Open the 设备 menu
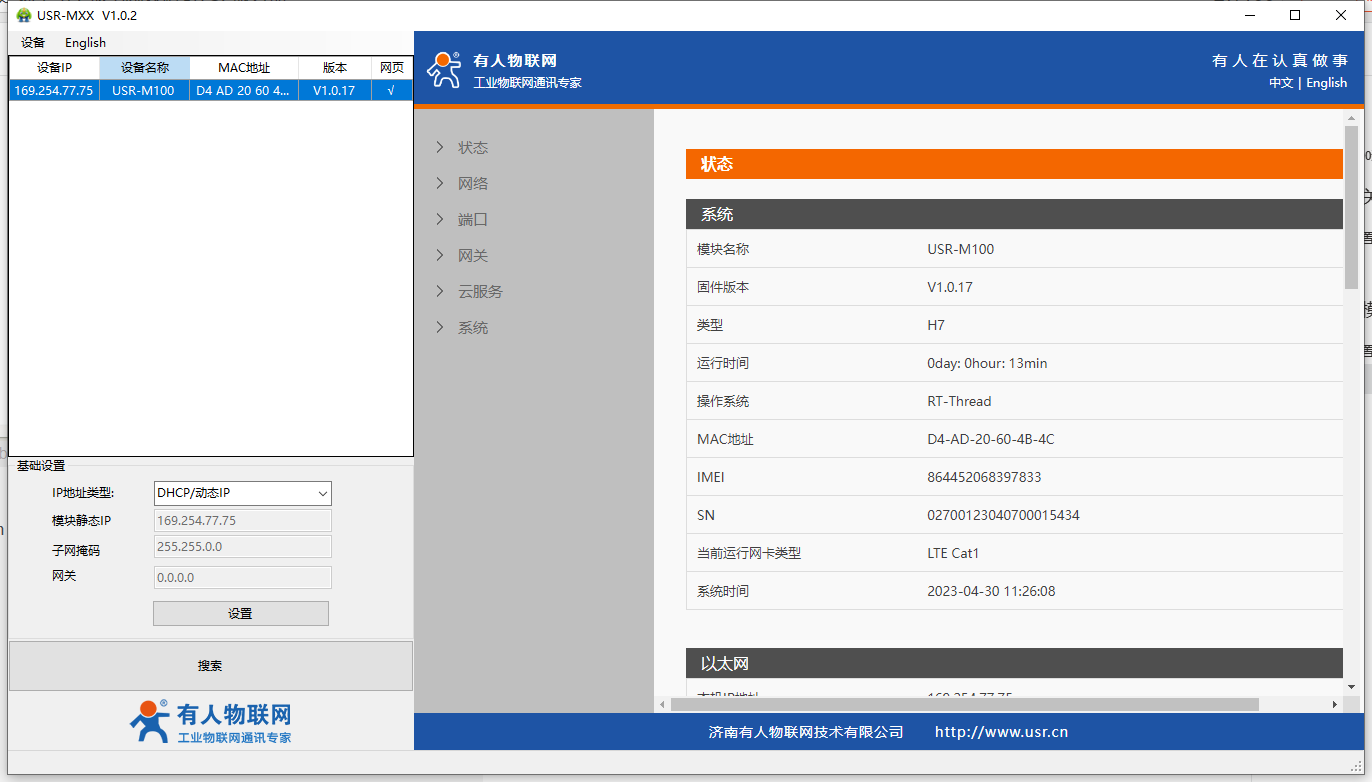The width and height of the screenshot is (1372, 782). tap(33, 43)
